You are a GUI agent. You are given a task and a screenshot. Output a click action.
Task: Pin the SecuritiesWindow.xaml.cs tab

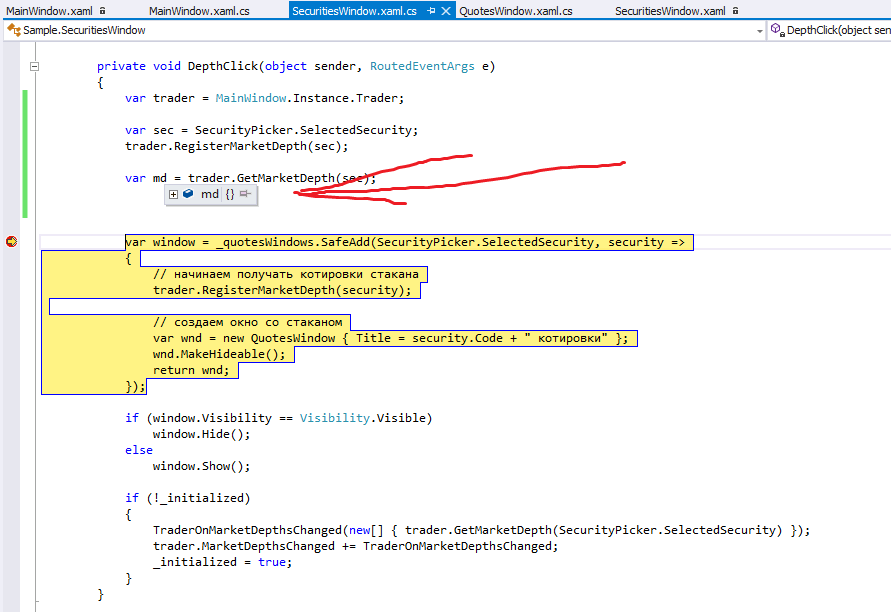[431, 11]
